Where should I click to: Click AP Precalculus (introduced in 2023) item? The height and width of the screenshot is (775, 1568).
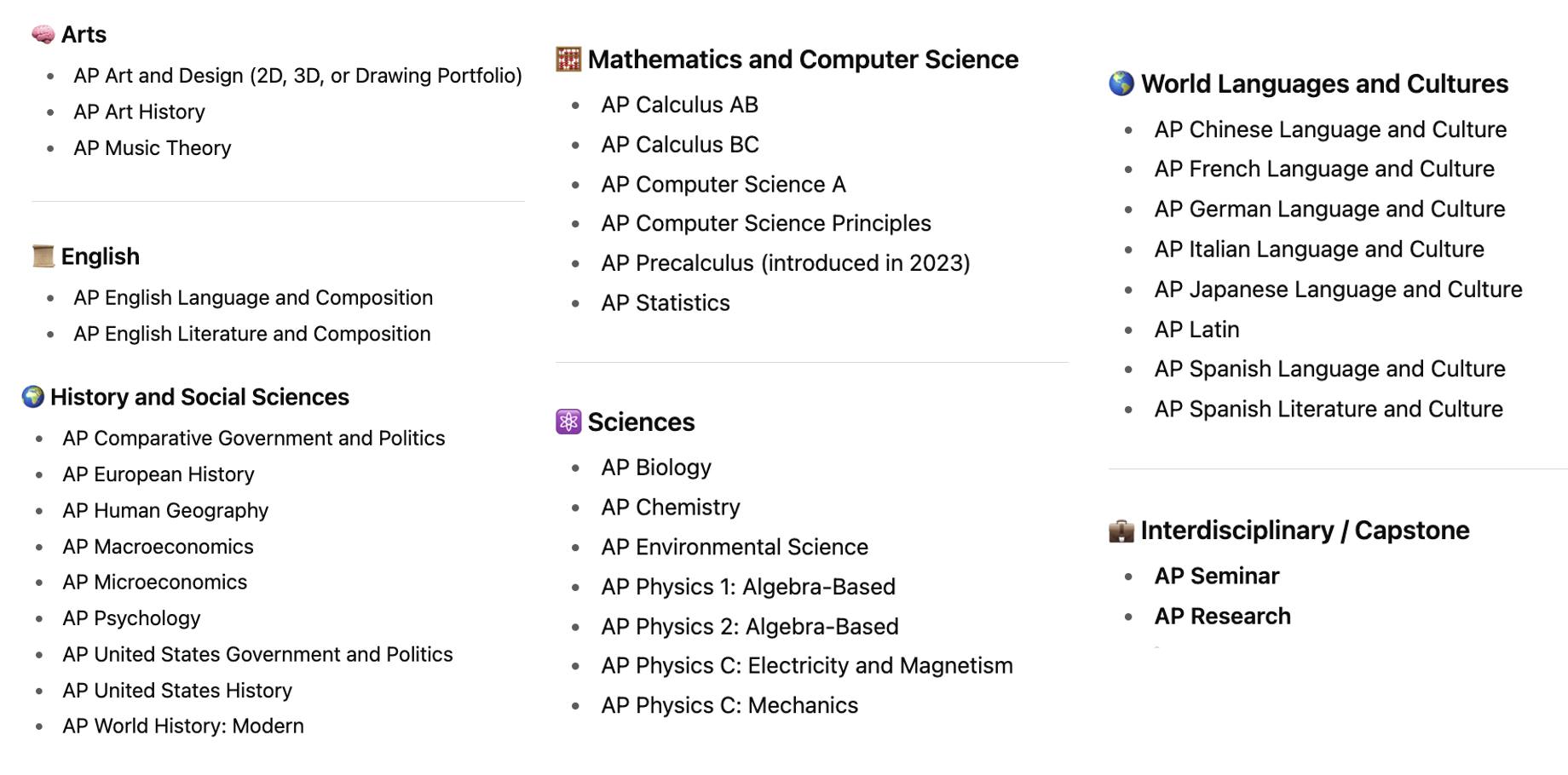click(x=785, y=263)
